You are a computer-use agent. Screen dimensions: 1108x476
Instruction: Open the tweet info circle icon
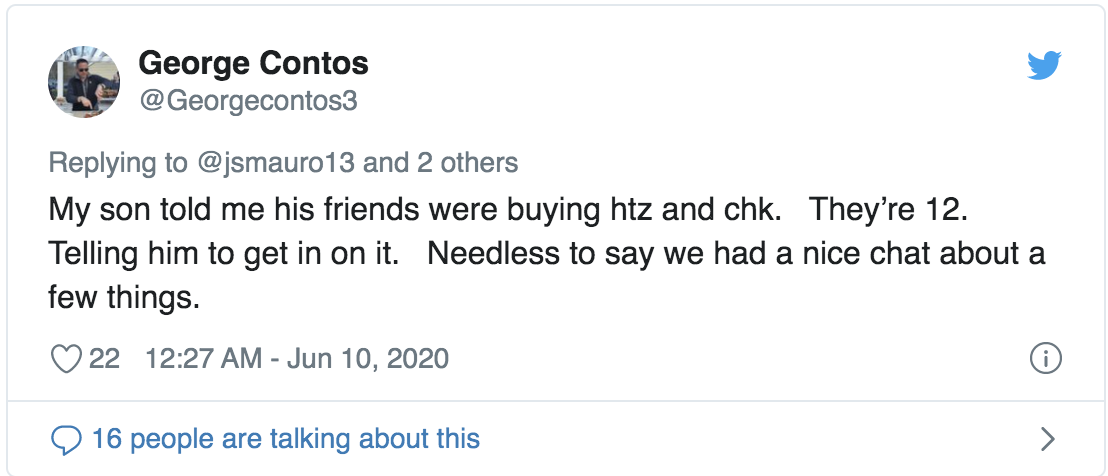tap(1045, 358)
